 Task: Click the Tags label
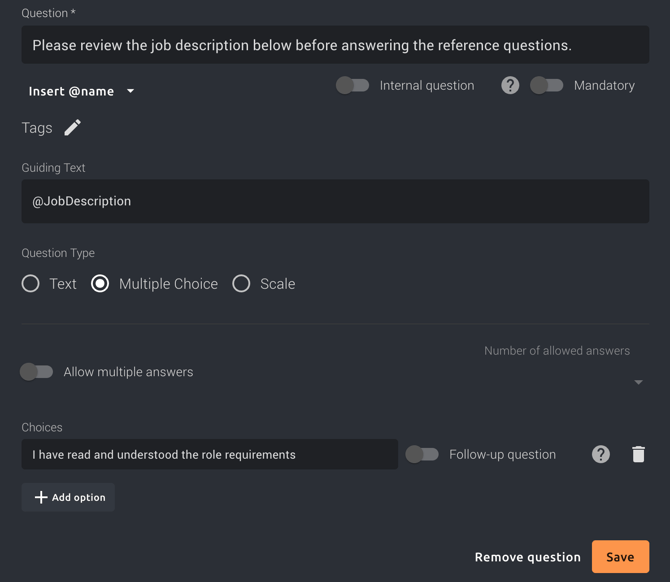(x=37, y=128)
